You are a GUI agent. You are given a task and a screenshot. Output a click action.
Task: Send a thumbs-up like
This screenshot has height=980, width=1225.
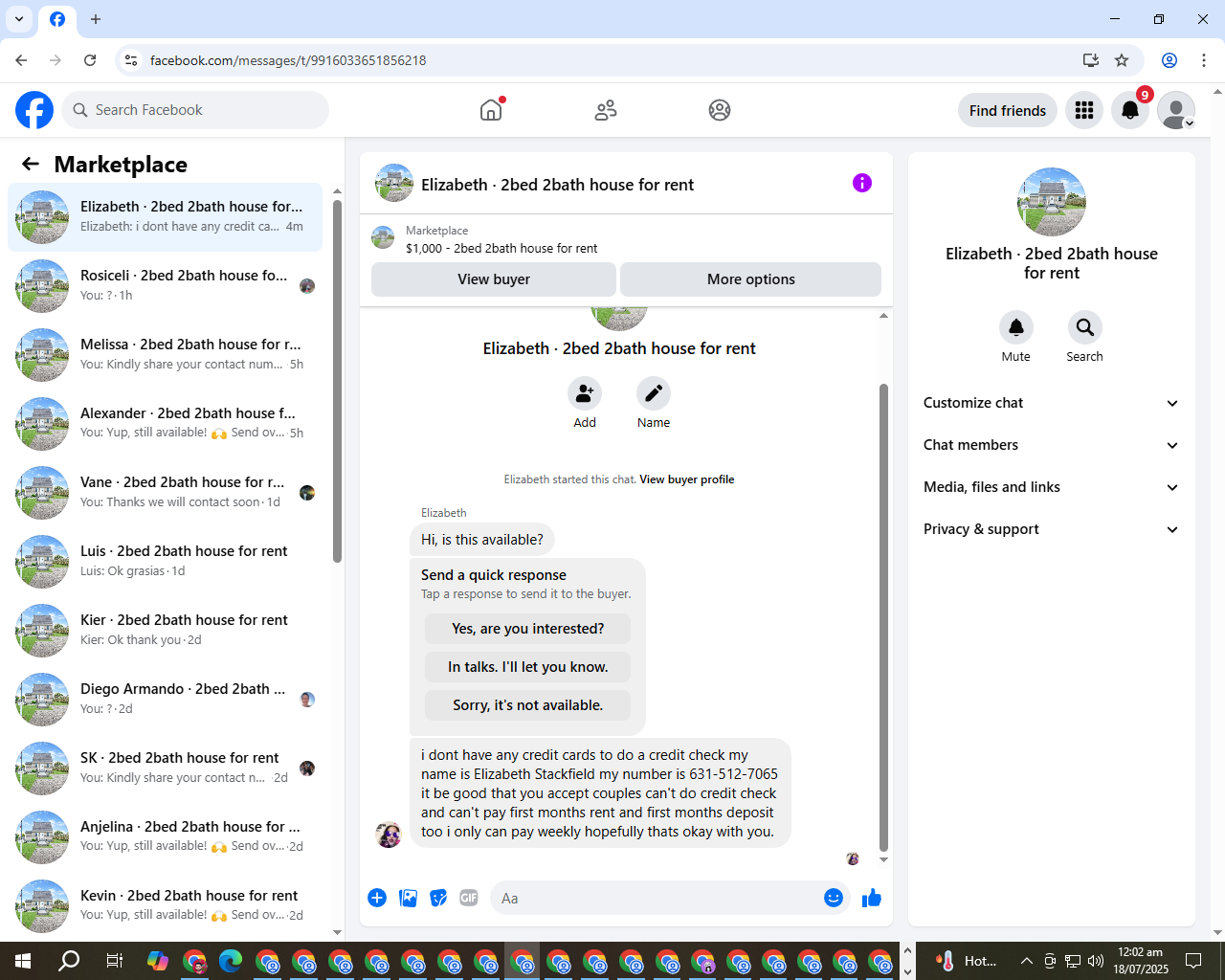872,898
